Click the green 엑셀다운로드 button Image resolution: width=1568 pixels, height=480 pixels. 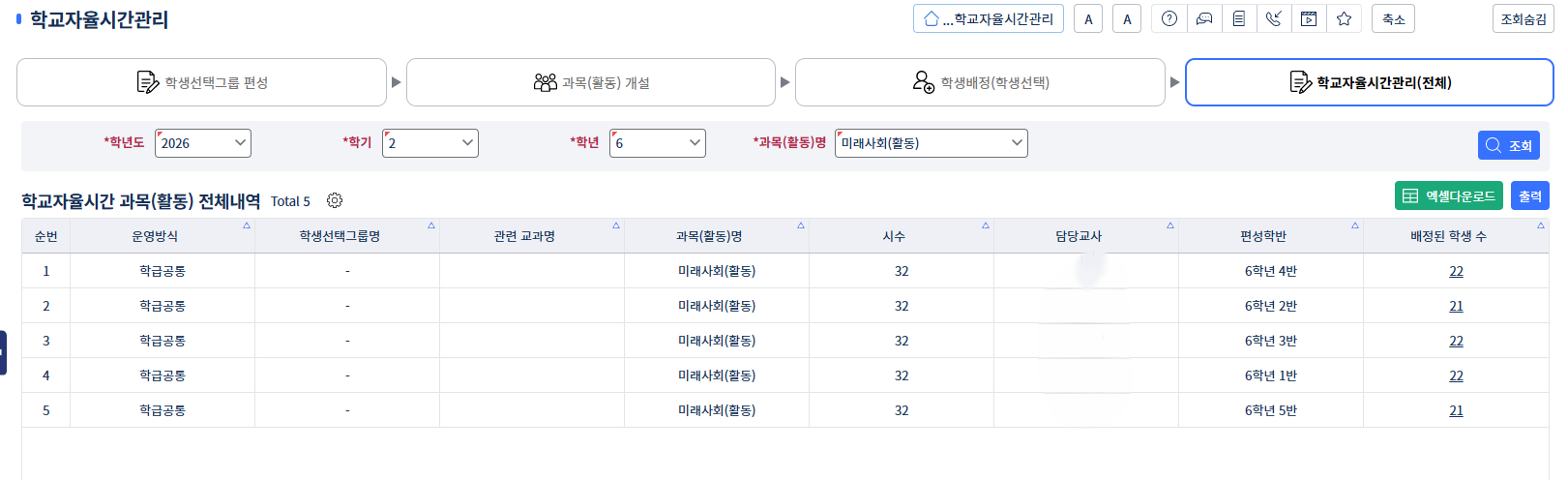point(1448,195)
